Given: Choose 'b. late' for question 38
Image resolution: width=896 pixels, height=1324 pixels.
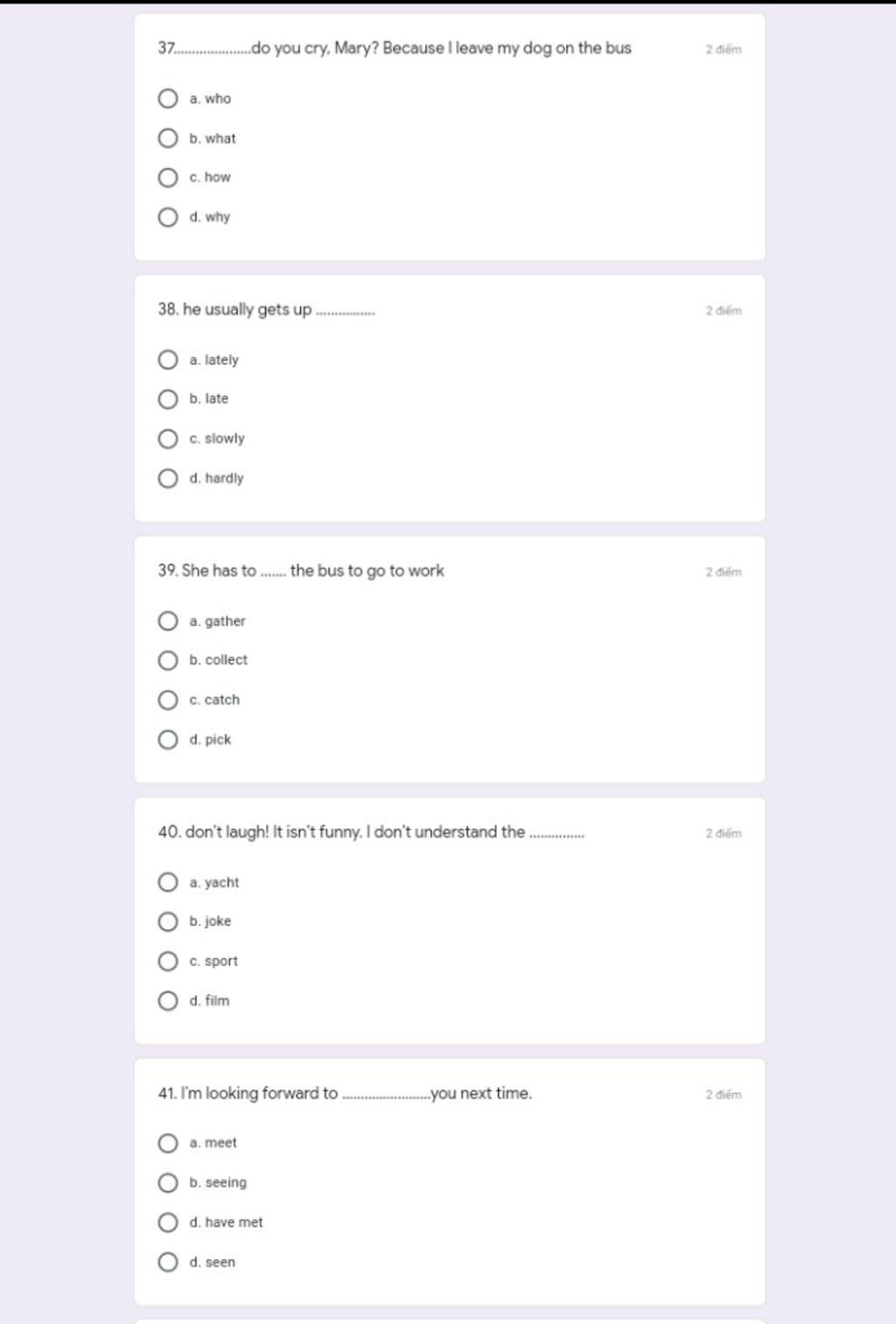Looking at the screenshot, I should (168, 399).
